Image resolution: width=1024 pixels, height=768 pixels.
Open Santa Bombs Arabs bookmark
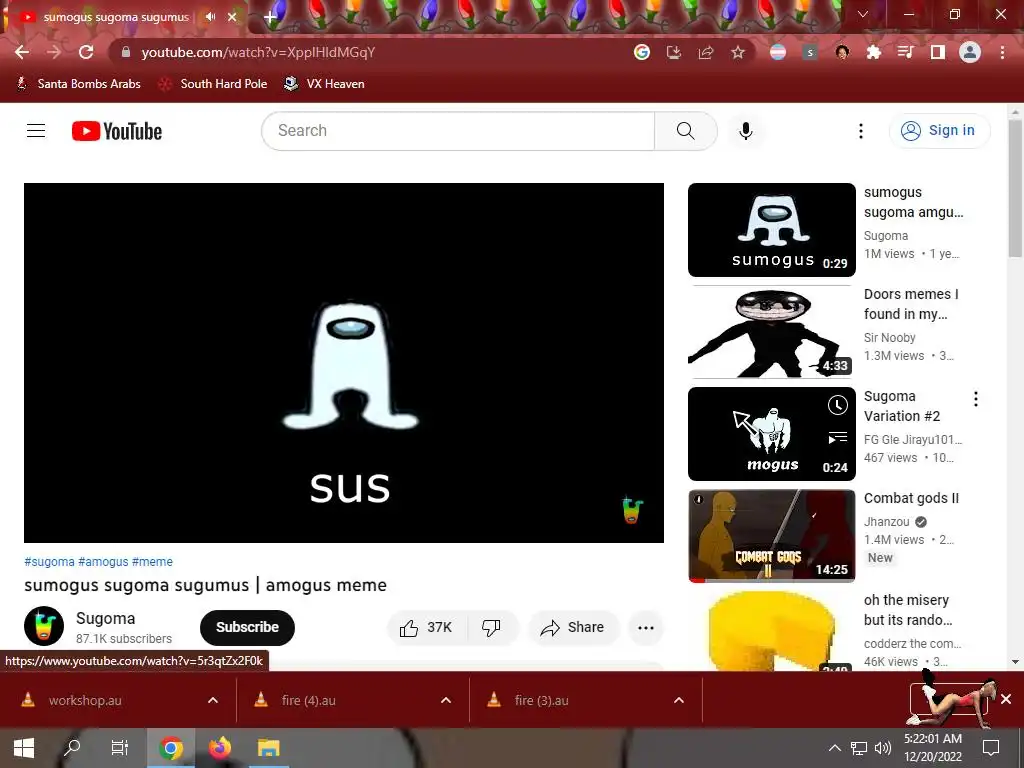[x=78, y=84]
